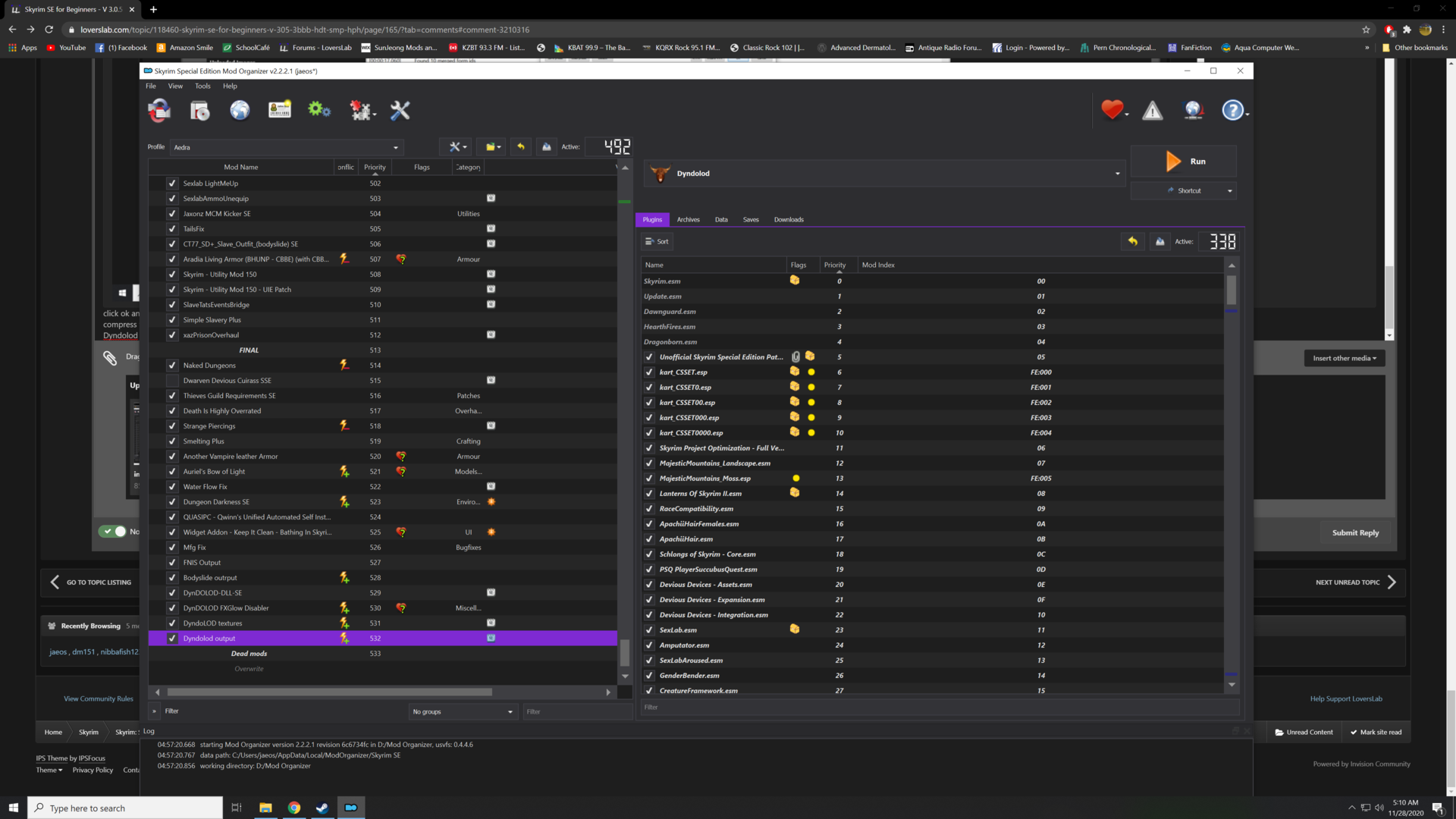Toggle the Naked Dungeons mod checkbox
Screen dimensions: 1456x819
(172, 366)
